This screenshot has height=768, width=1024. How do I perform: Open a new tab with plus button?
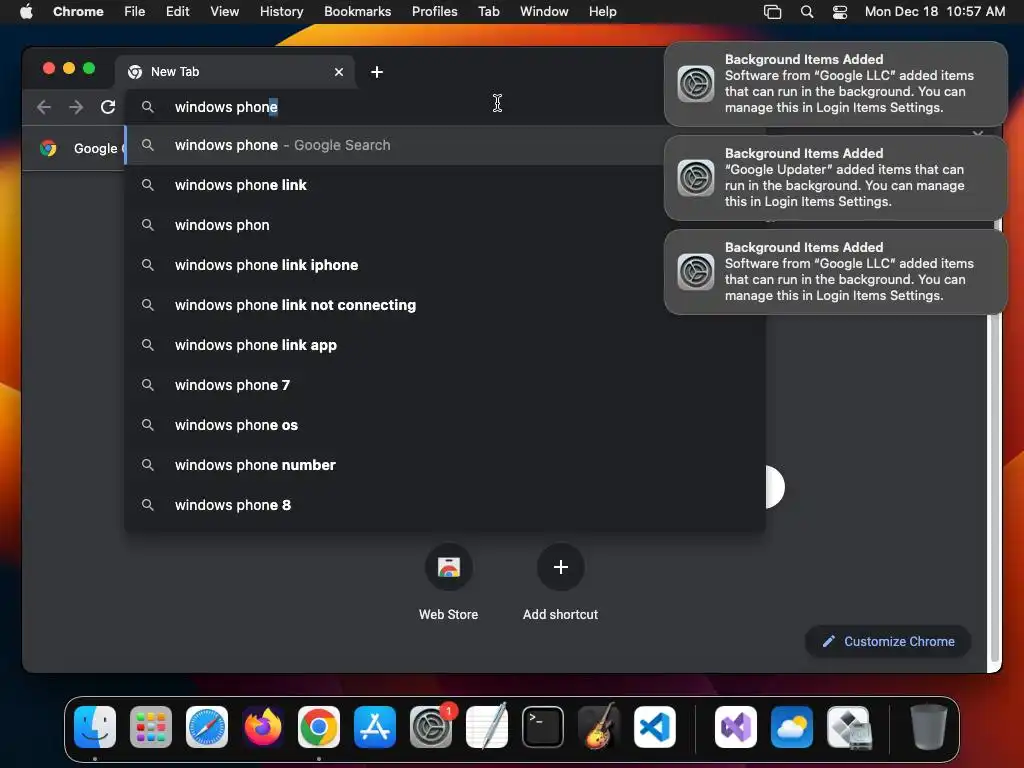377,72
